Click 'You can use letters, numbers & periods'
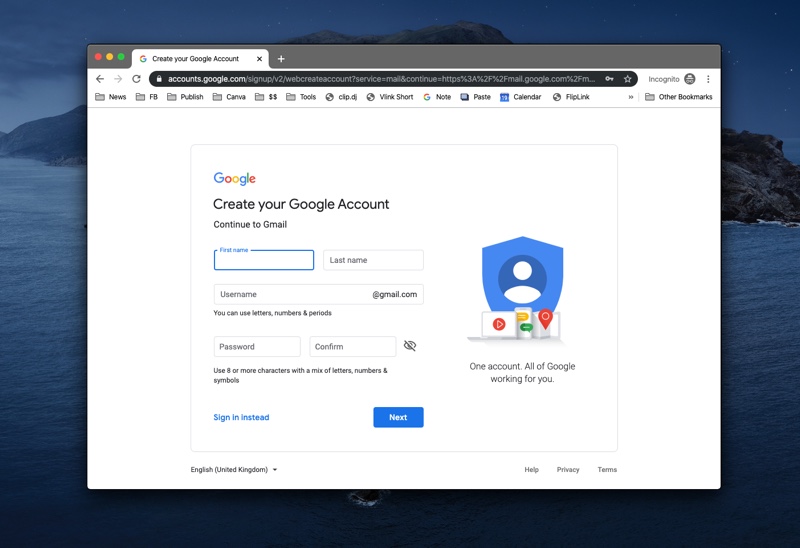 coord(272,313)
